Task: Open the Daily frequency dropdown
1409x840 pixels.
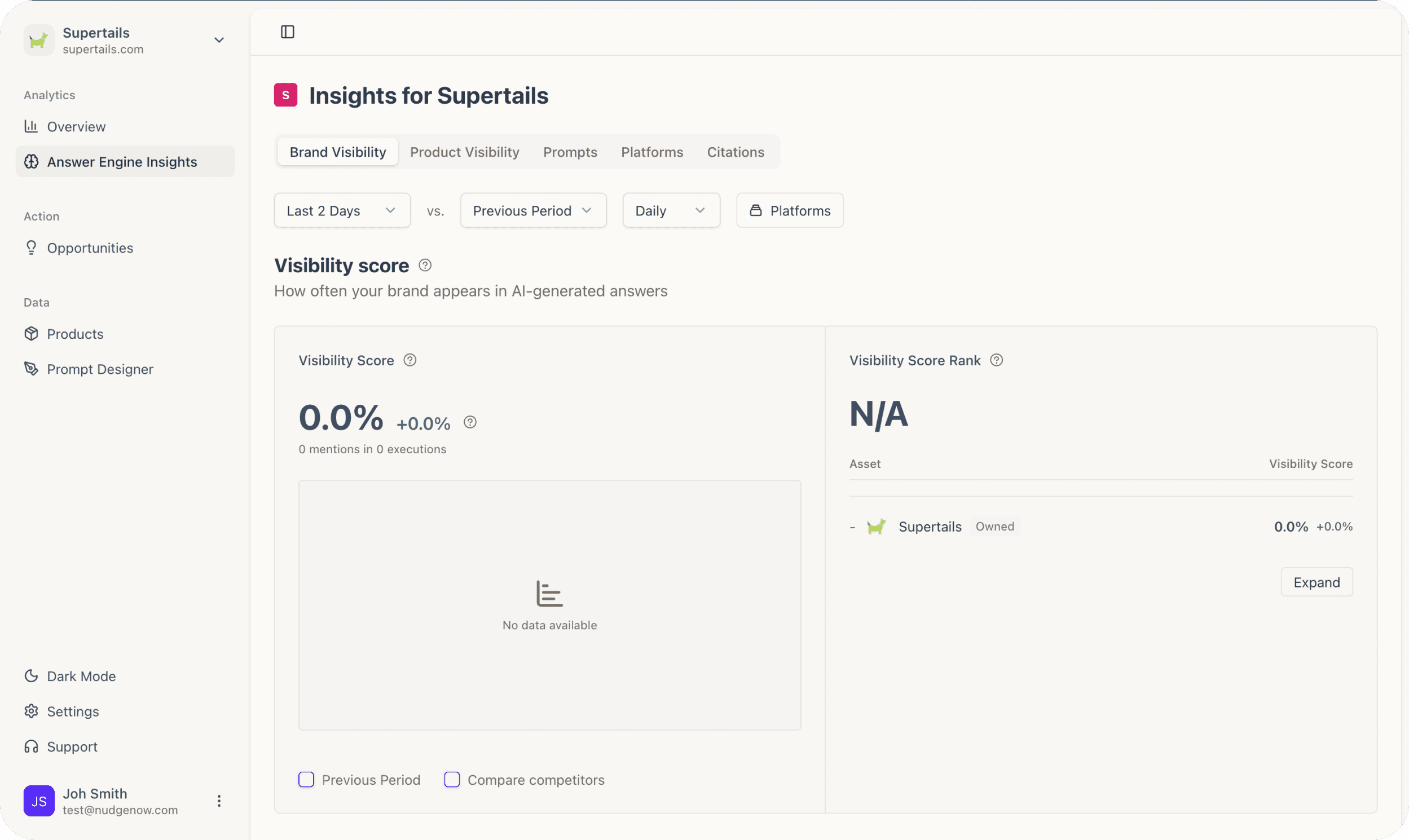Action: 671,210
